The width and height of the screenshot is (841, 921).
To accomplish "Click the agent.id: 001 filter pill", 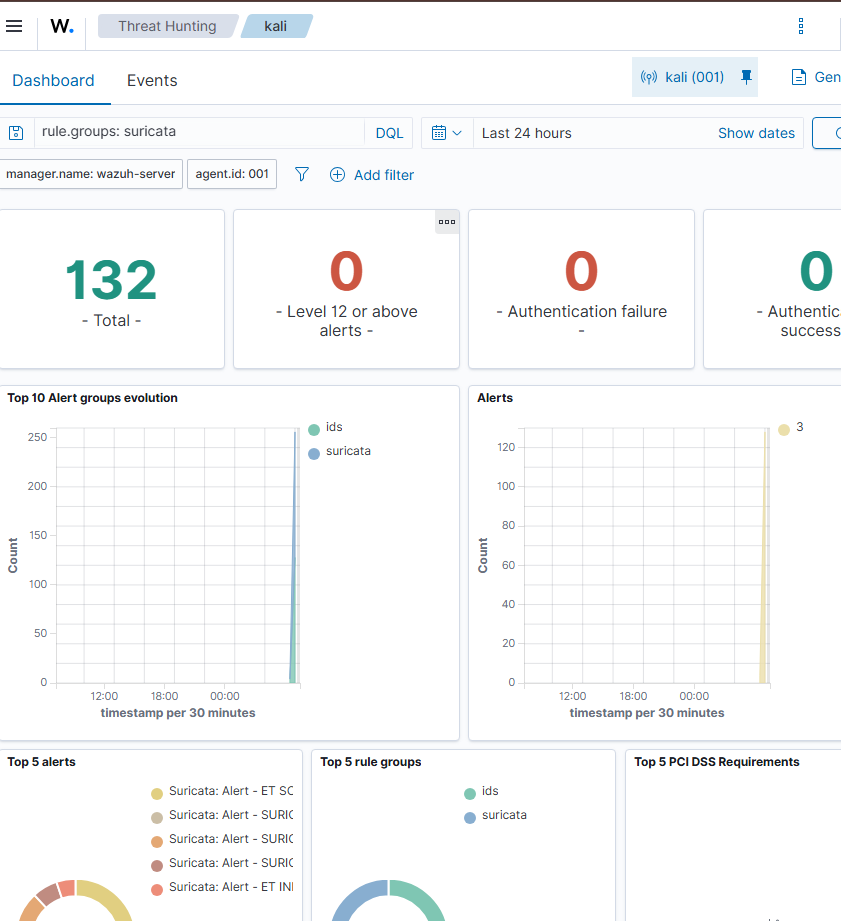I will click(232, 174).
